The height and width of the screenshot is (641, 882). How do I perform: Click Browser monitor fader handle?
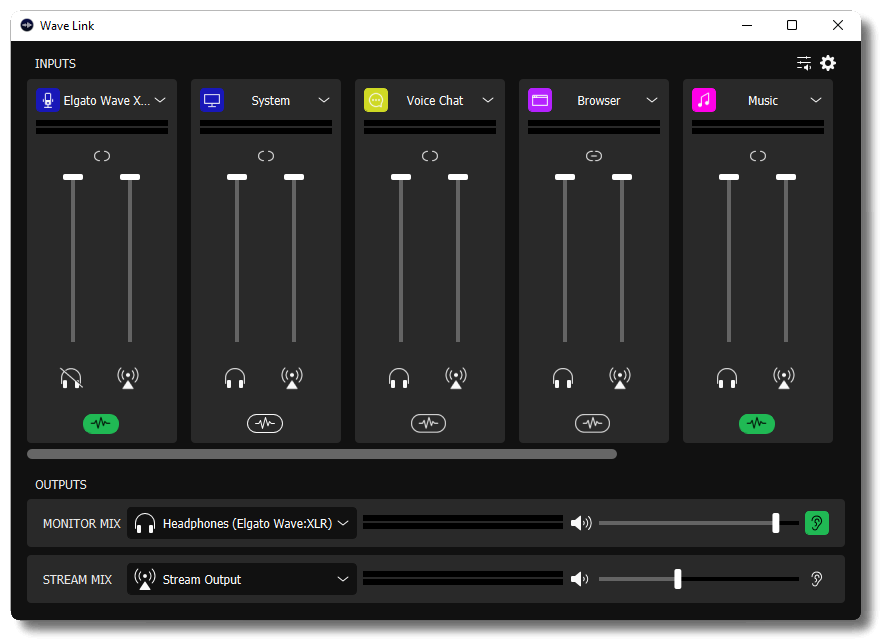565,177
